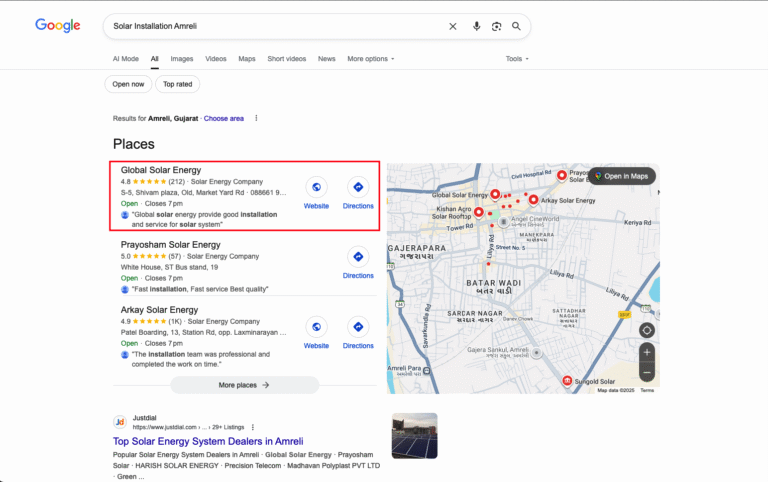This screenshot has height=482, width=768.
Task: Toggle the Top rated filter
Action: pyautogui.click(x=177, y=84)
